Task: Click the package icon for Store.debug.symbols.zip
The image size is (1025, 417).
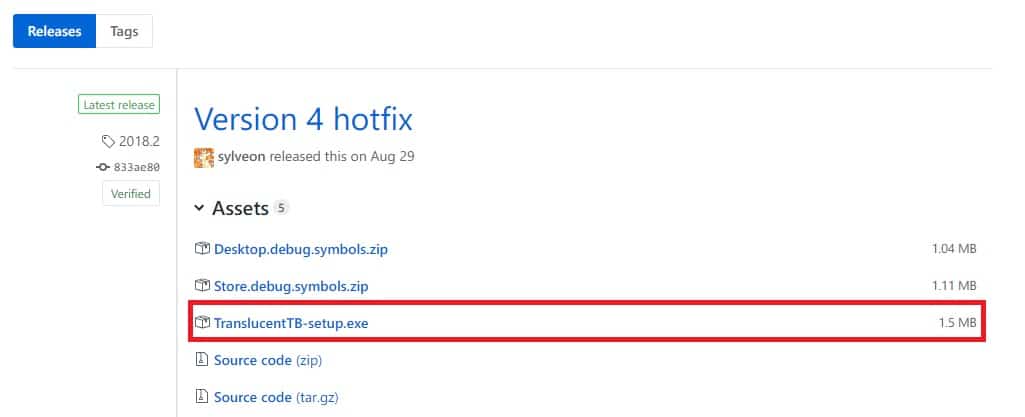Action: [202, 286]
